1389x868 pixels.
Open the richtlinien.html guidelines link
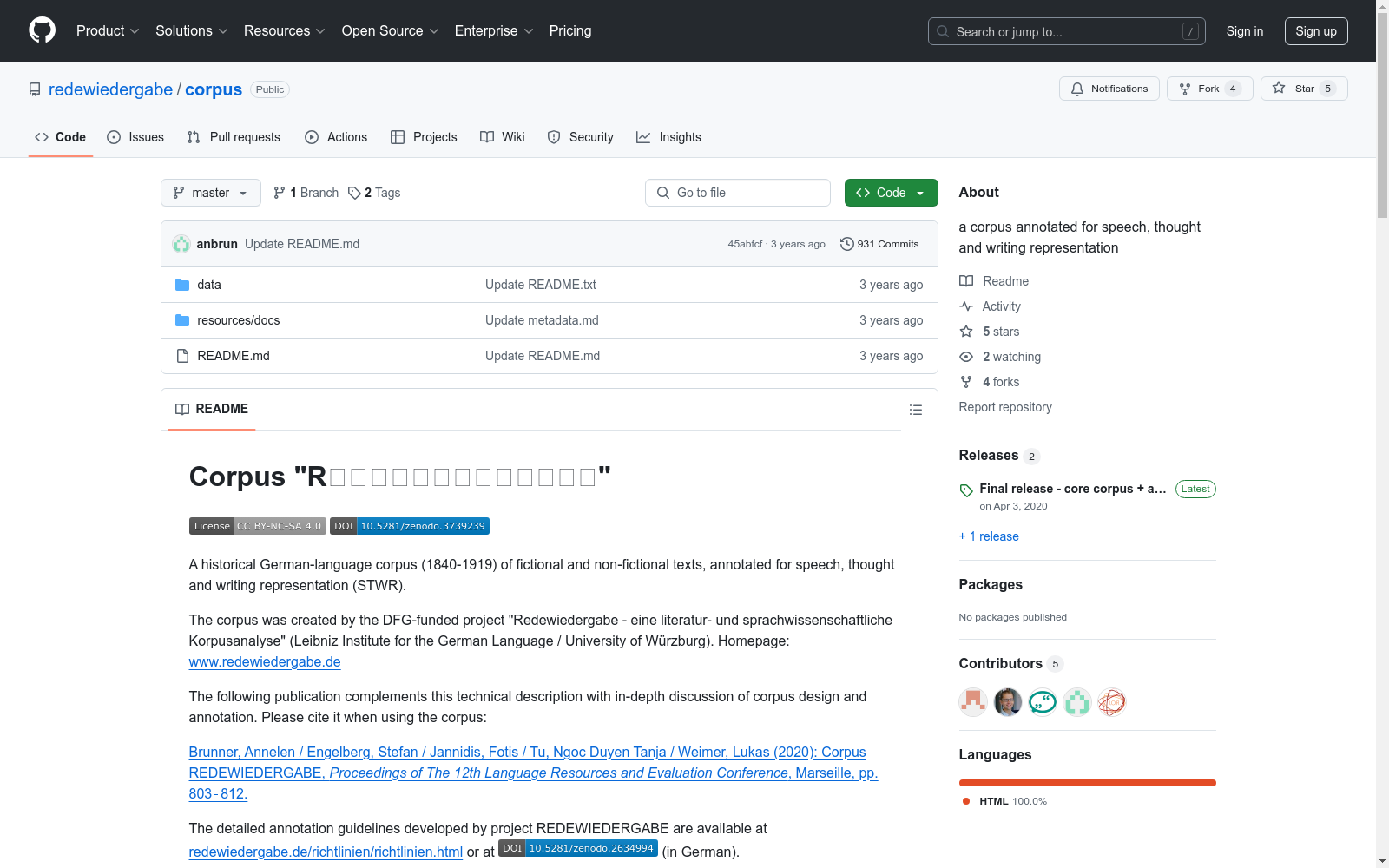click(x=326, y=852)
